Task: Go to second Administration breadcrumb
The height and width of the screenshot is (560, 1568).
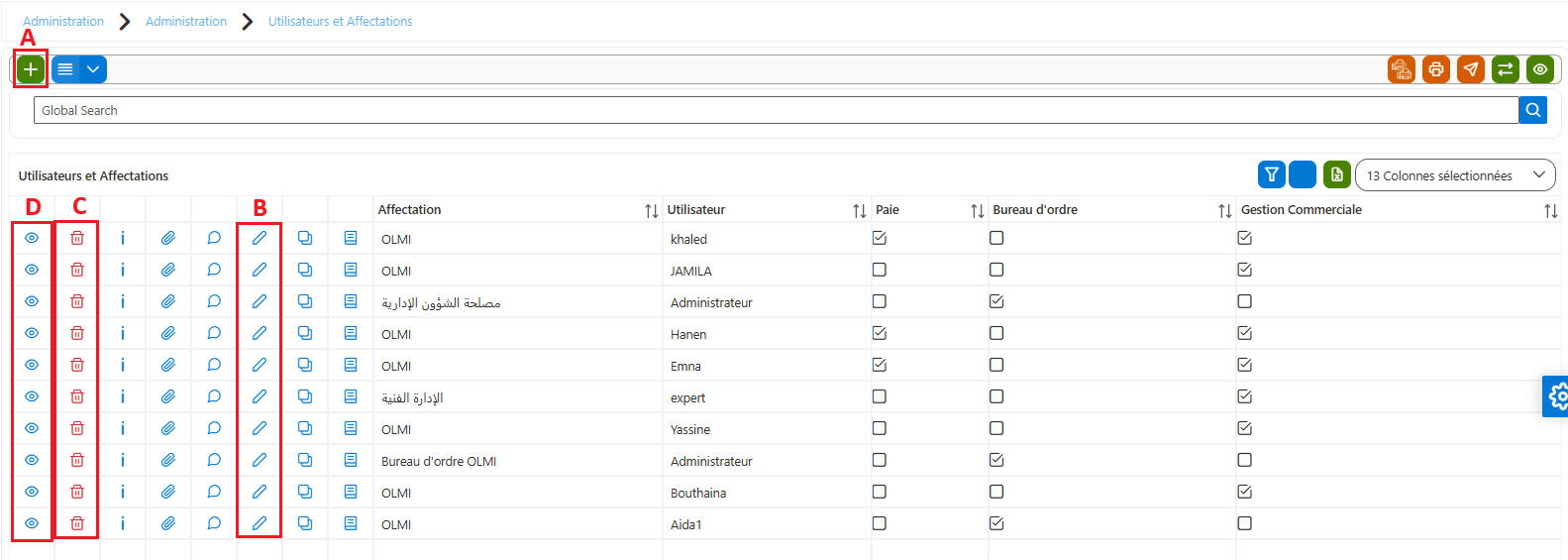Action: [186, 21]
